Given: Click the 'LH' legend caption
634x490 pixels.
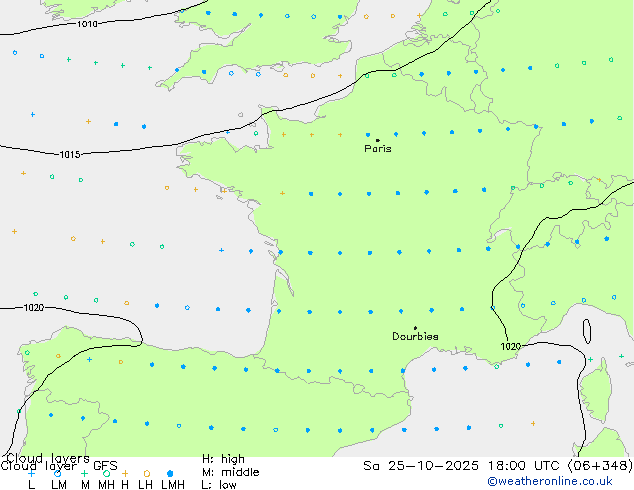Looking at the screenshot, I should (x=145, y=485).
